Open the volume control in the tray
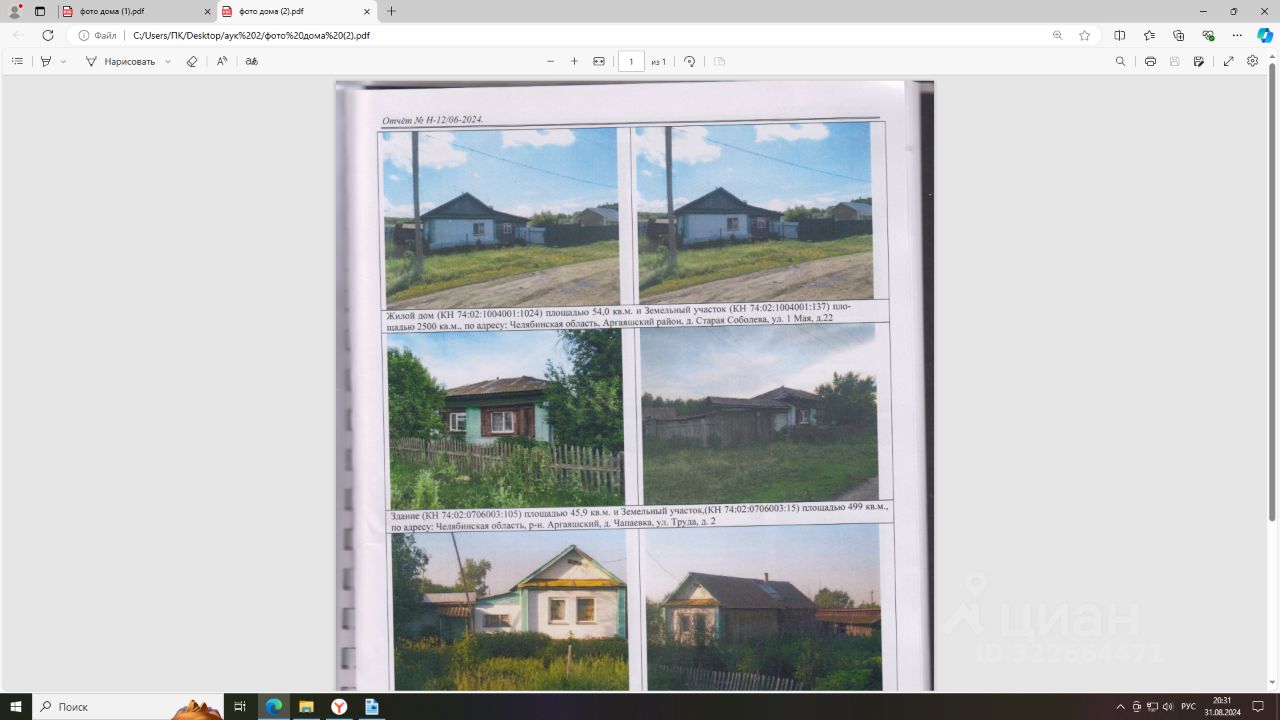The image size is (1280, 720). (x=1167, y=707)
